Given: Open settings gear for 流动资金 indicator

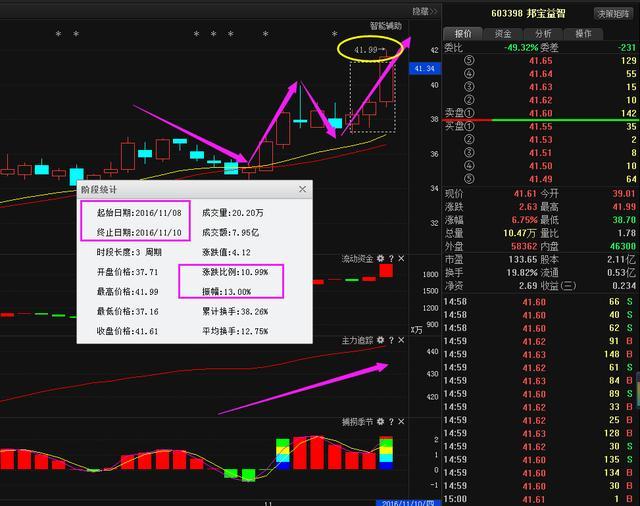Looking at the screenshot, I should click(380, 258).
